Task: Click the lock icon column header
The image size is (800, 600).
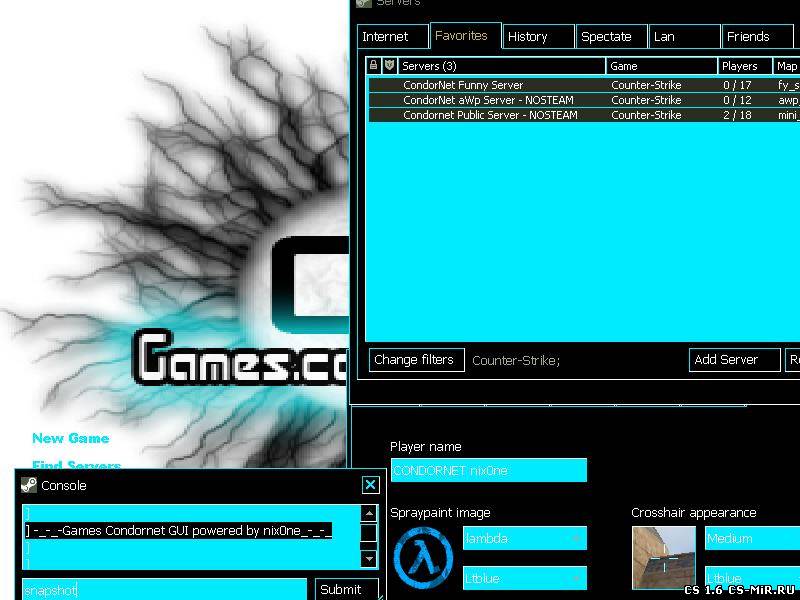Action: pyautogui.click(x=373, y=65)
